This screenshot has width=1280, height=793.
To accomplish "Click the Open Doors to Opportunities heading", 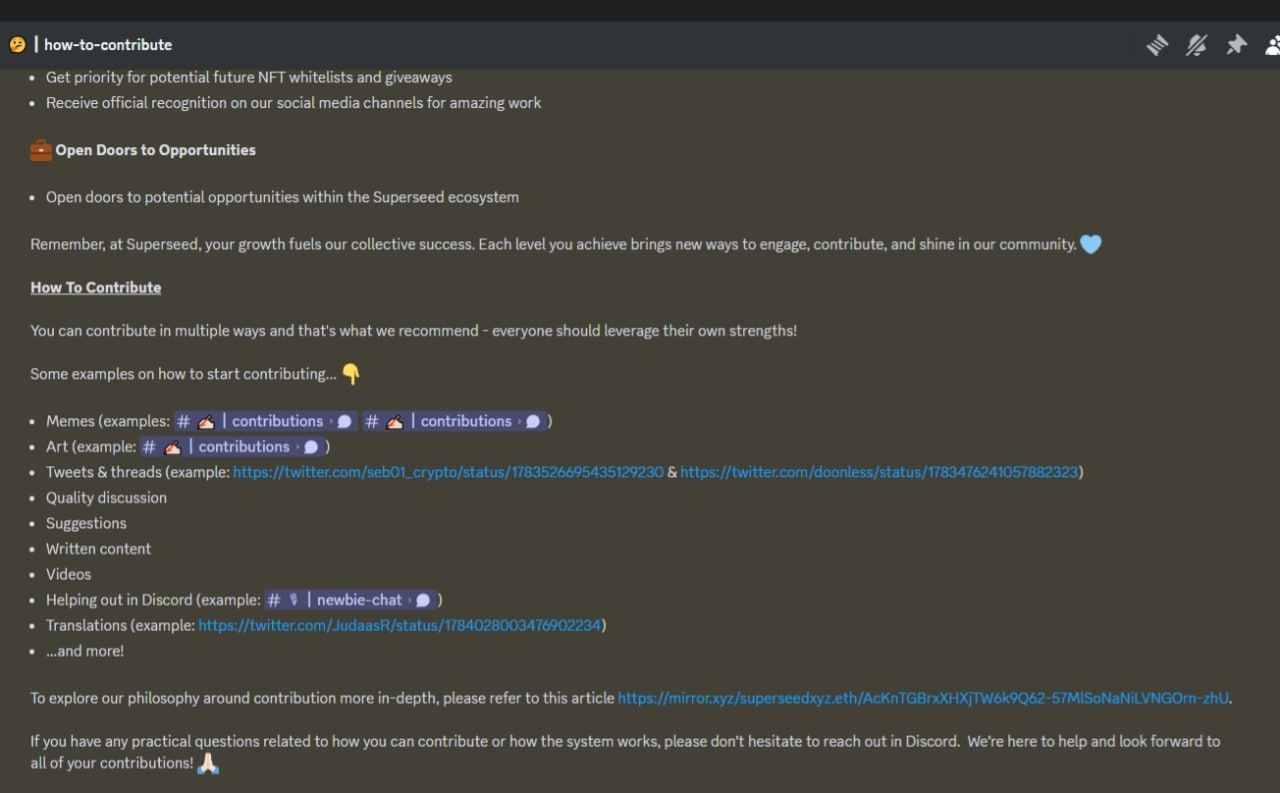I will click(x=155, y=150).
